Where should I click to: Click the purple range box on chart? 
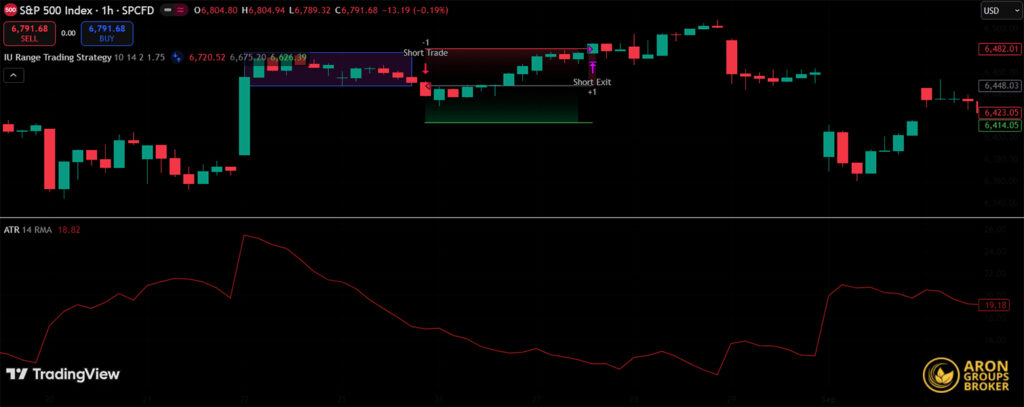pos(329,68)
